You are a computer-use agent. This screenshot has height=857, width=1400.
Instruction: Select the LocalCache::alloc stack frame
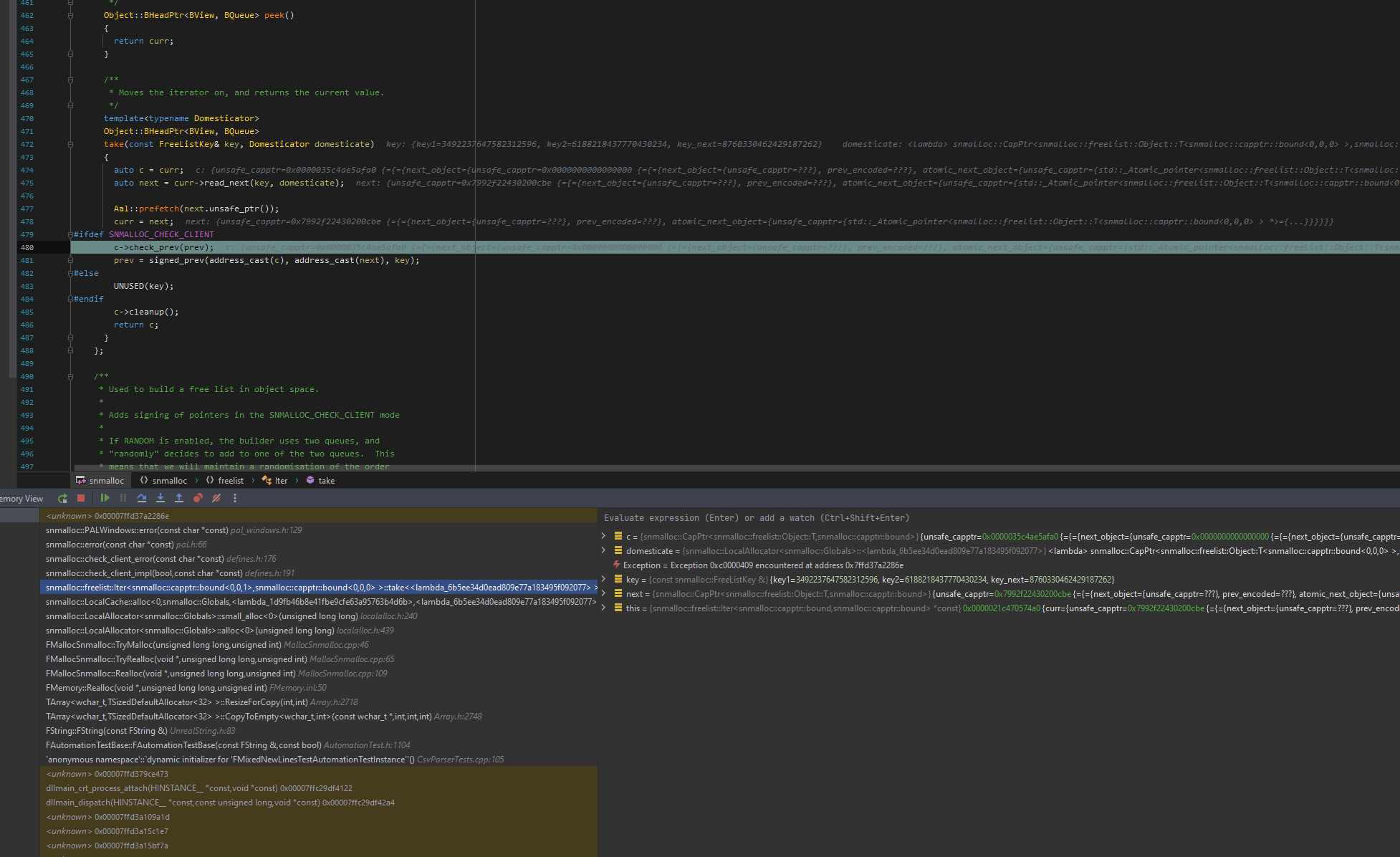click(x=319, y=602)
